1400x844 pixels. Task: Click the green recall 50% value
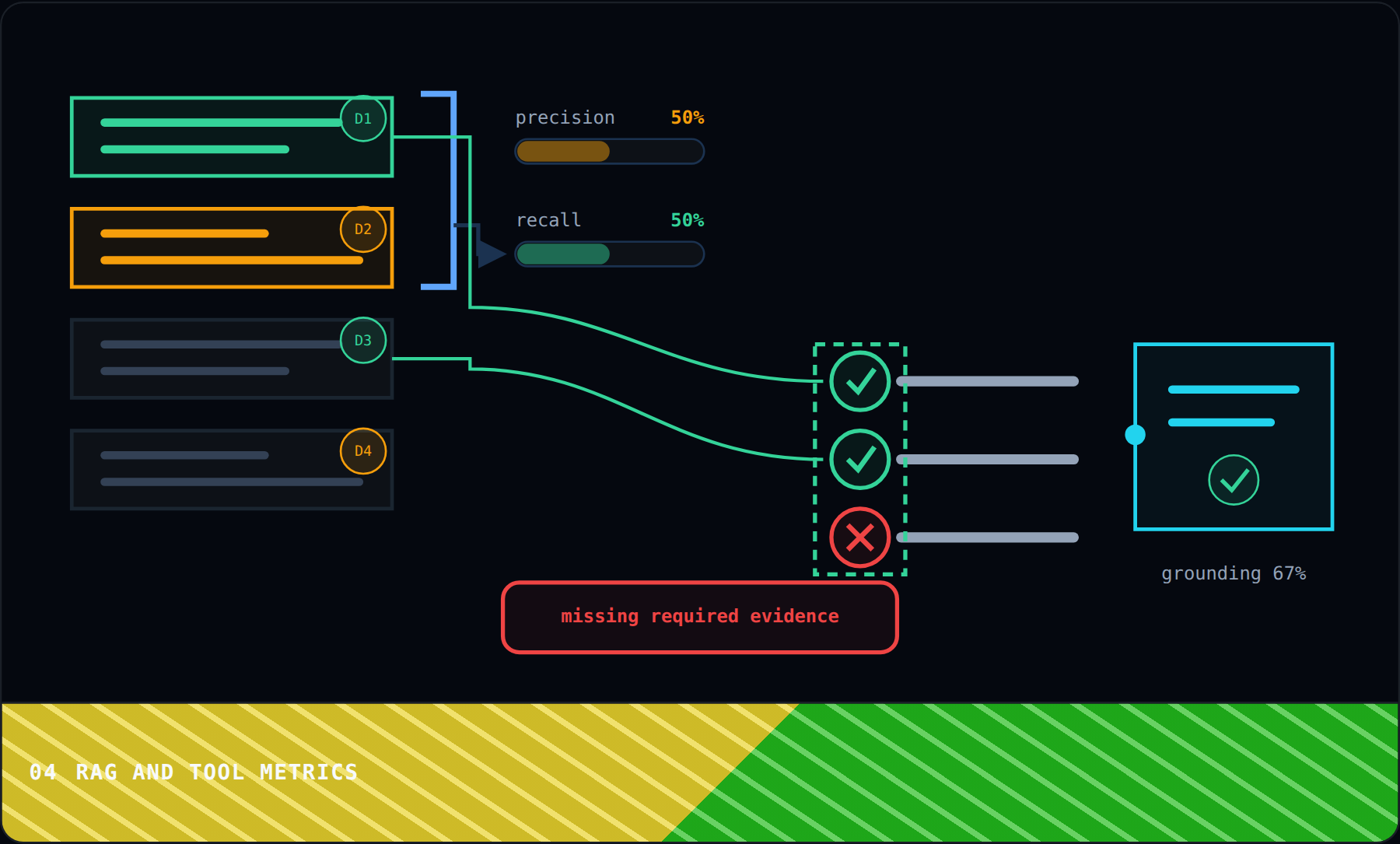688,220
